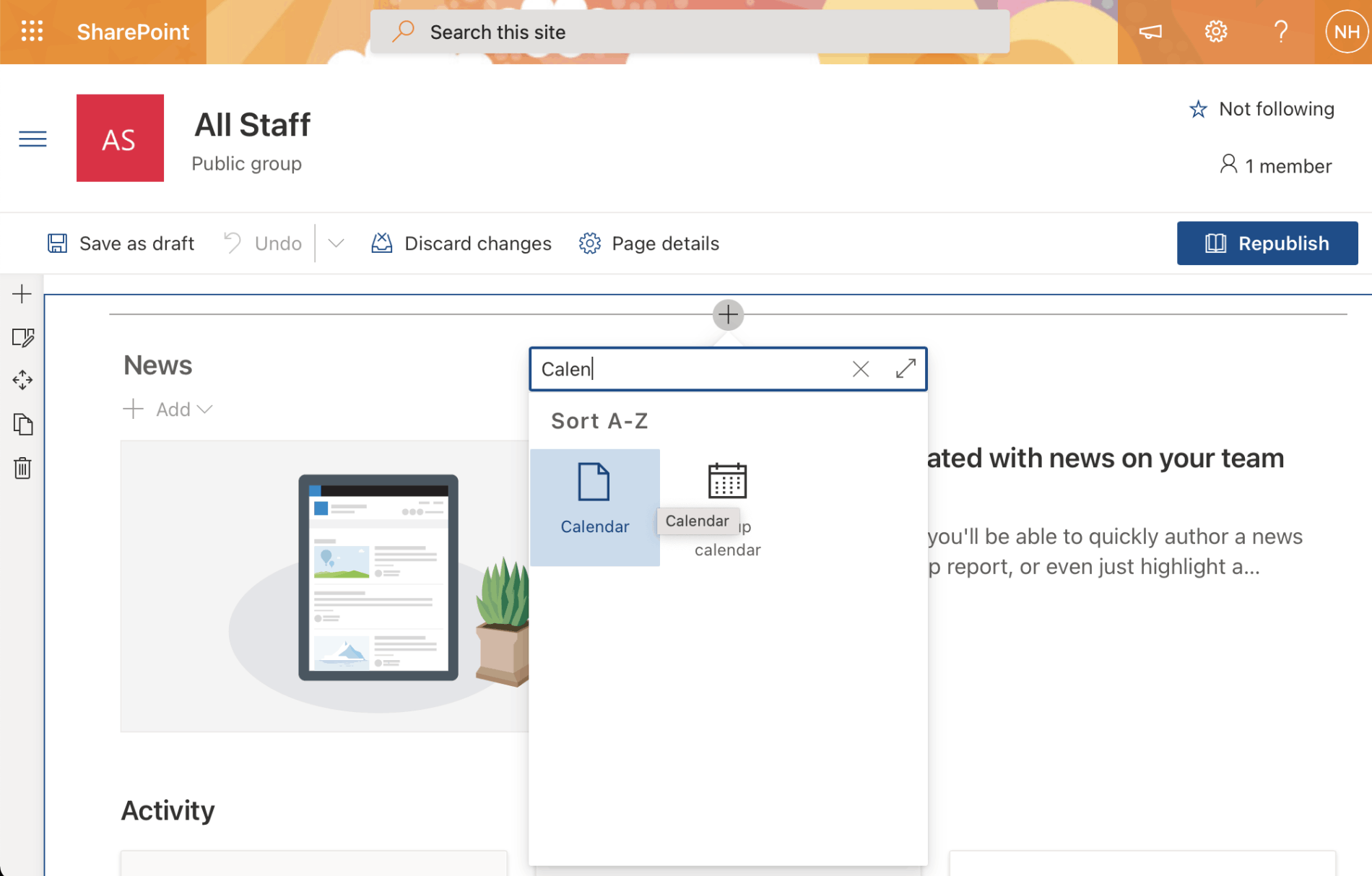Open the help question mark
This screenshot has width=1372, height=876.
click(1281, 32)
